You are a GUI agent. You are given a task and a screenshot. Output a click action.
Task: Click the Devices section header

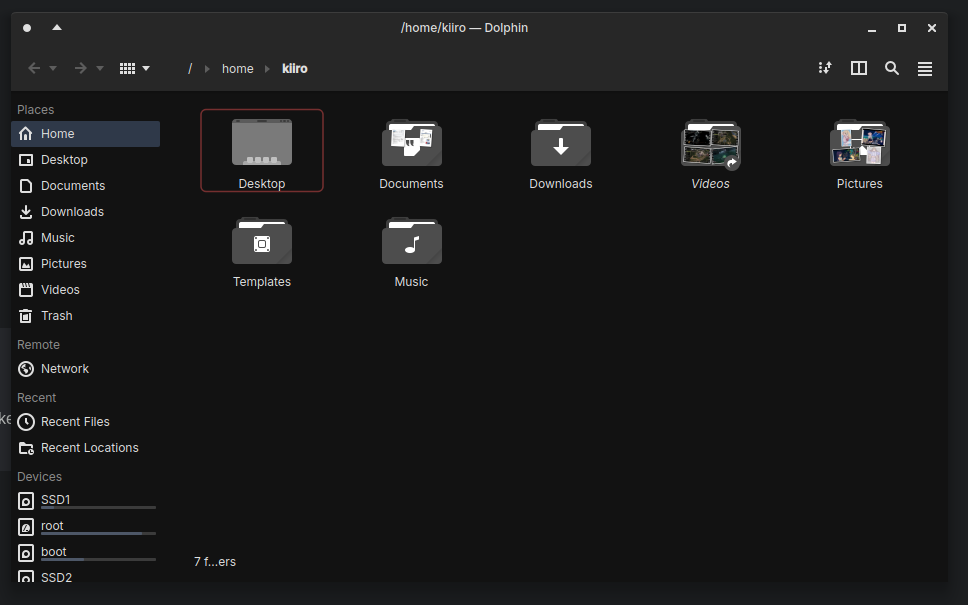pyautogui.click(x=39, y=477)
